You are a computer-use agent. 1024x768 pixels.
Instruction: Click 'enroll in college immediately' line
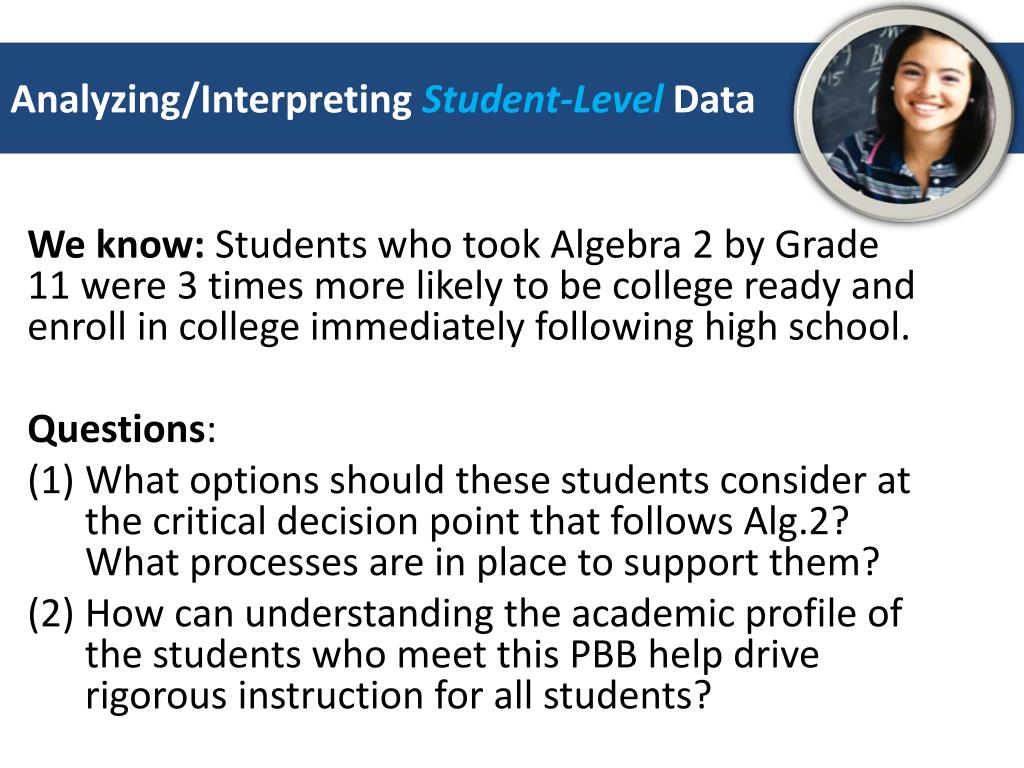(x=276, y=327)
